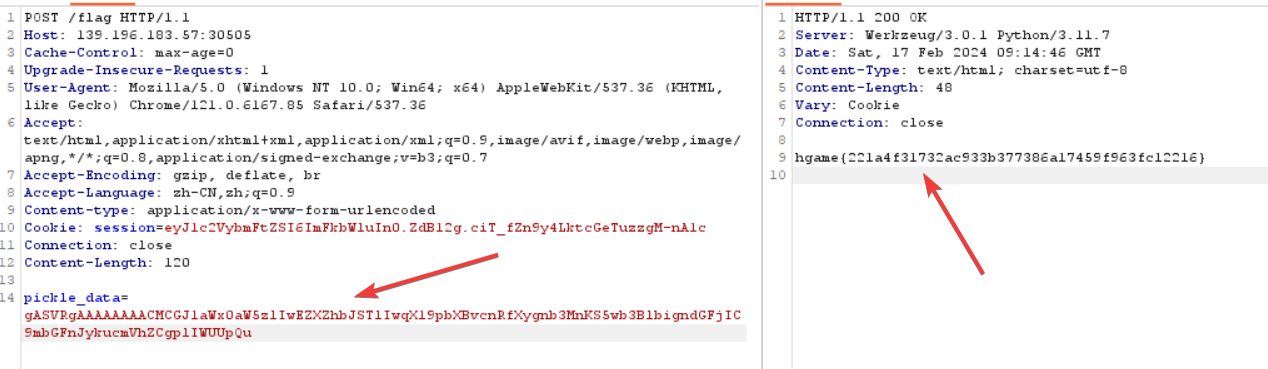This screenshot has width=1268, height=369.
Task: Click line number 9 in response gutter
Action: (x=782, y=158)
